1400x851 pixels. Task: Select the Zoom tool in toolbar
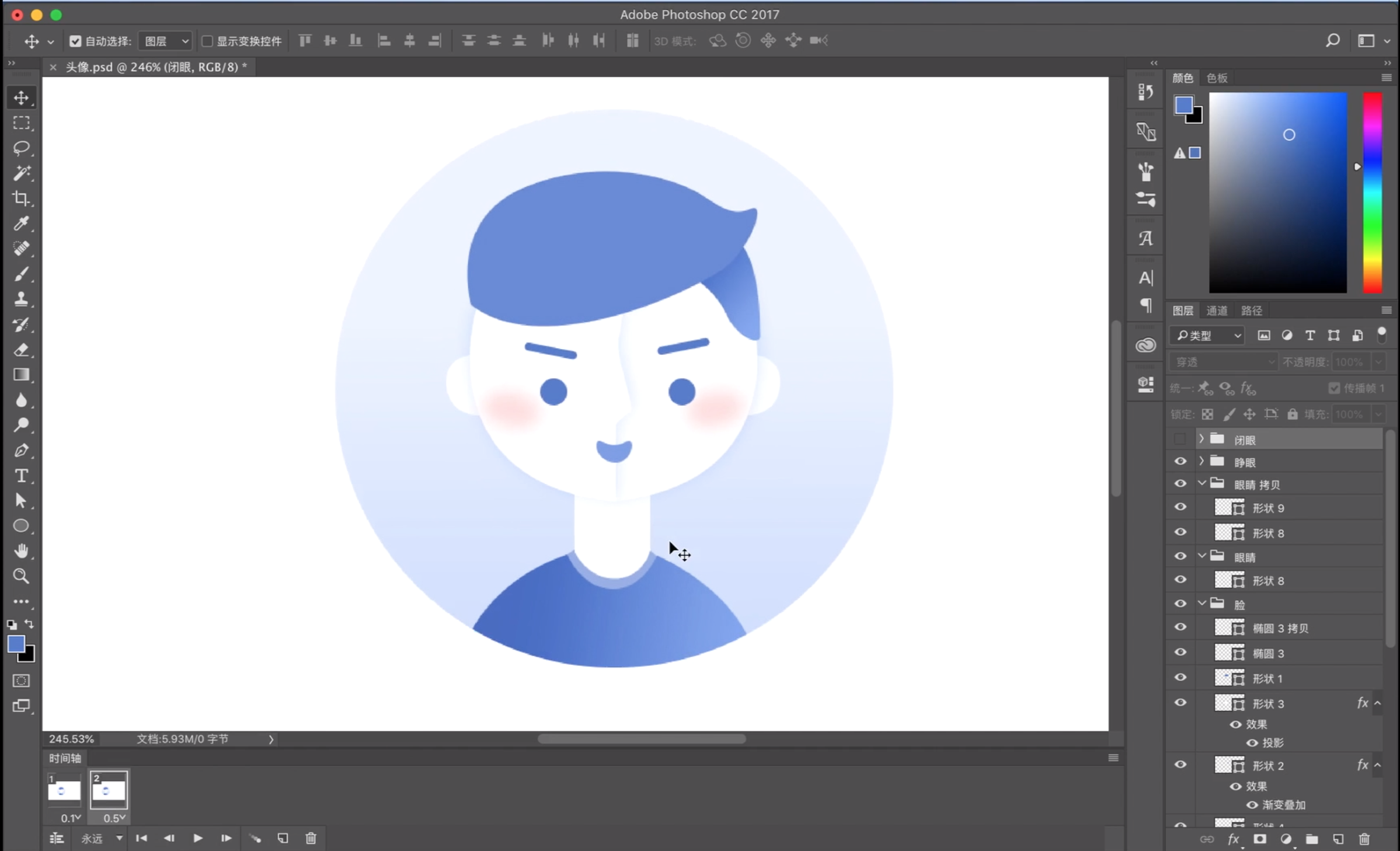22,576
